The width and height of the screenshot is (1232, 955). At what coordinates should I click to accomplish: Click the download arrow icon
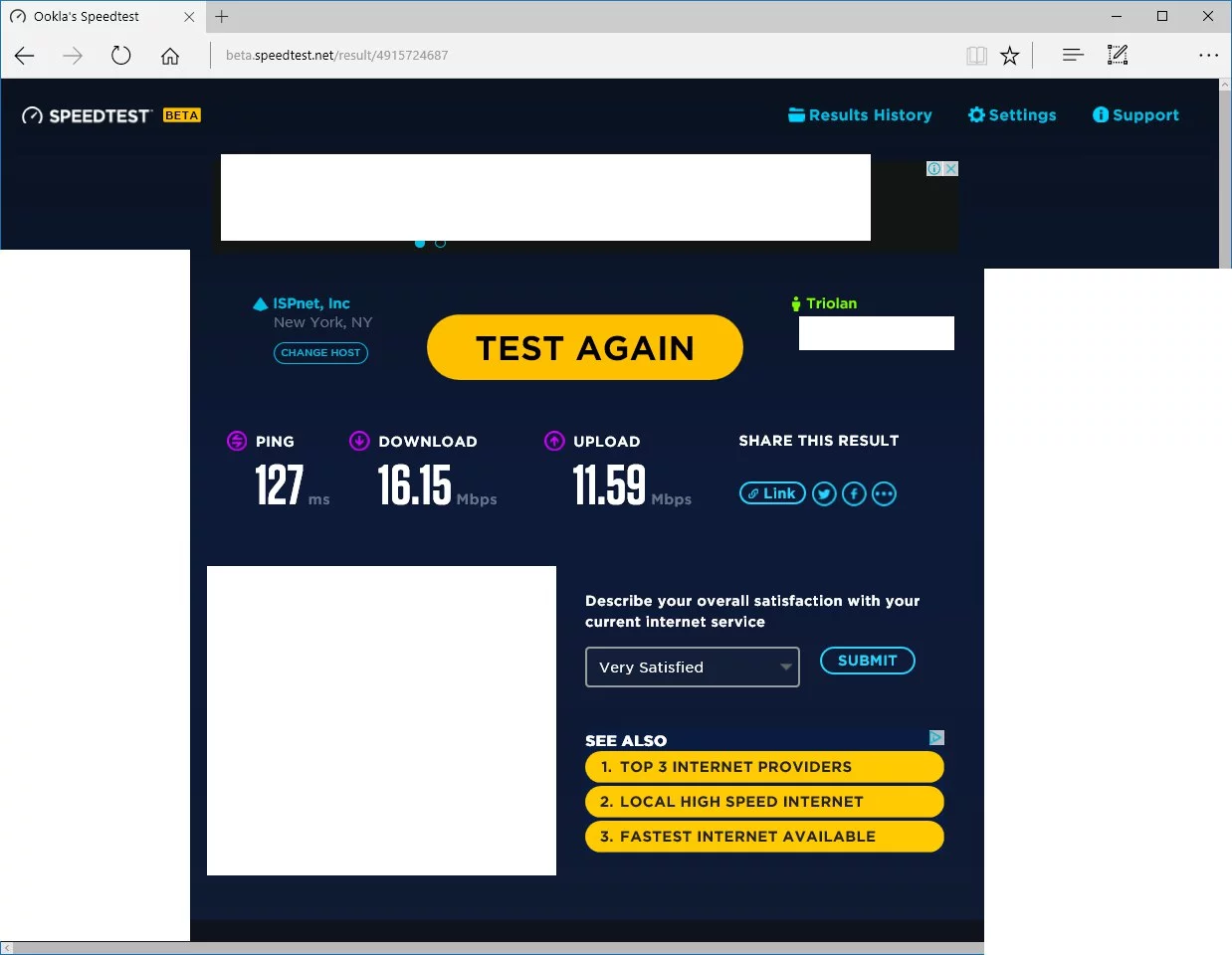pos(359,441)
